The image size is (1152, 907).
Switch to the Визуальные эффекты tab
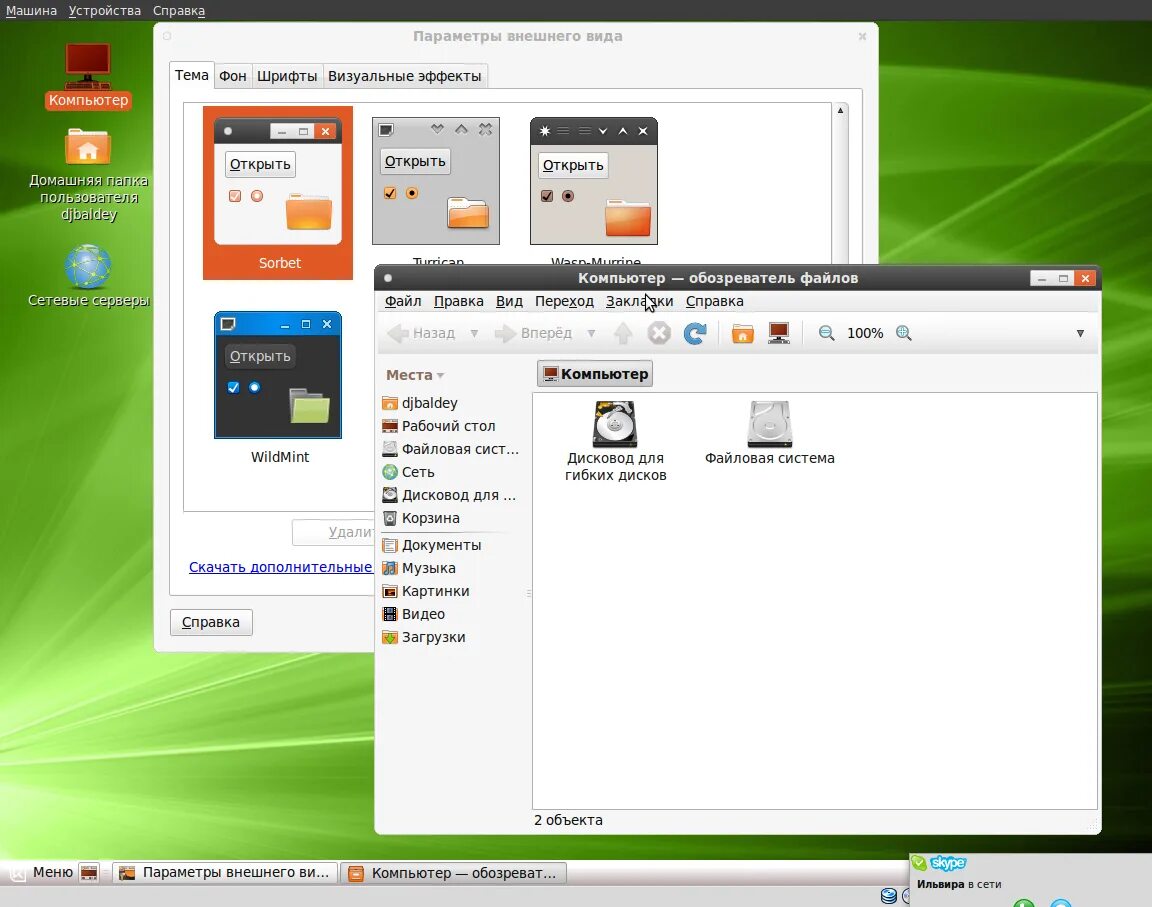coord(404,76)
